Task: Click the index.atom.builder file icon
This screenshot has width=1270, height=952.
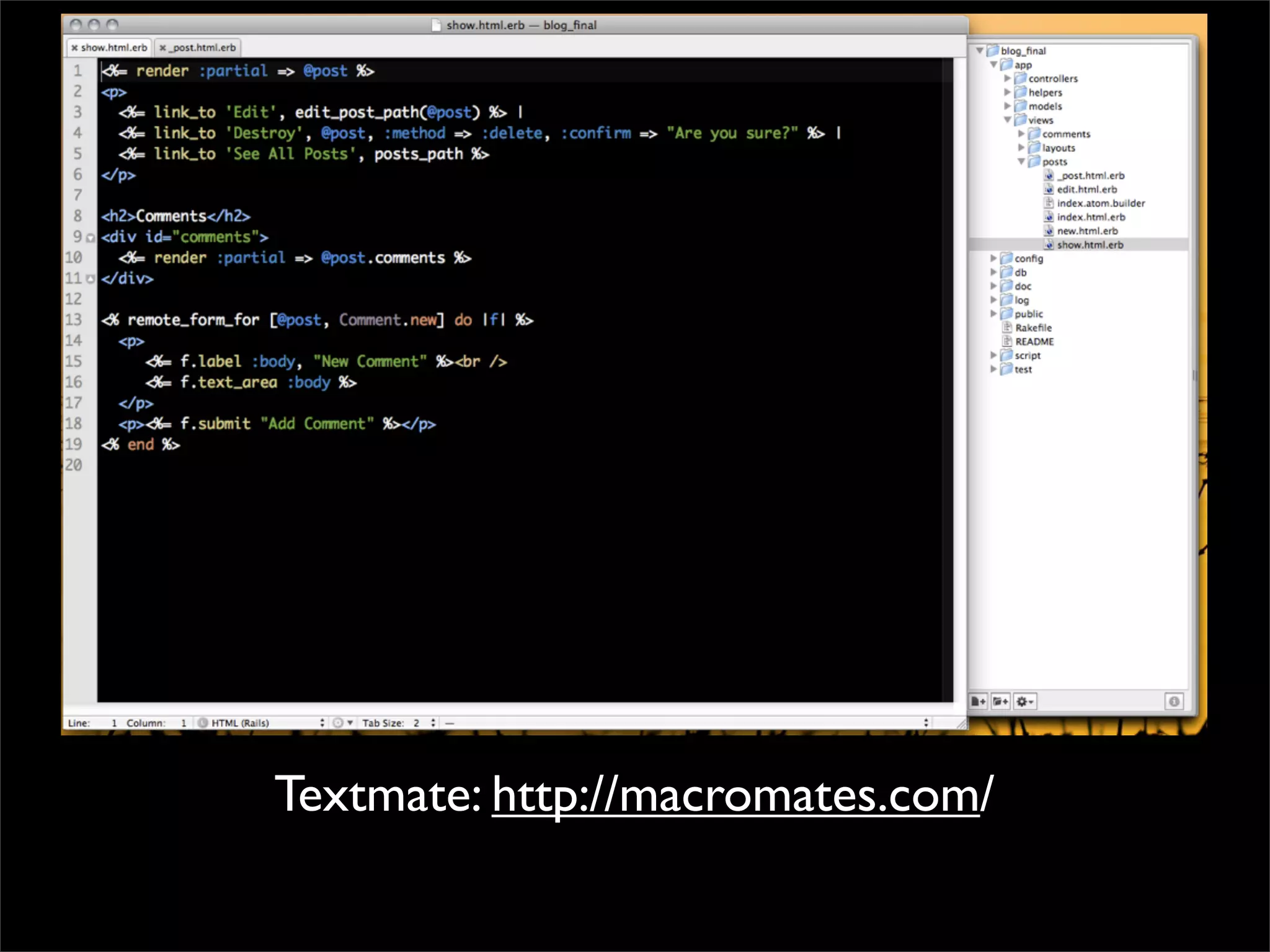Action: pyautogui.click(x=1049, y=203)
